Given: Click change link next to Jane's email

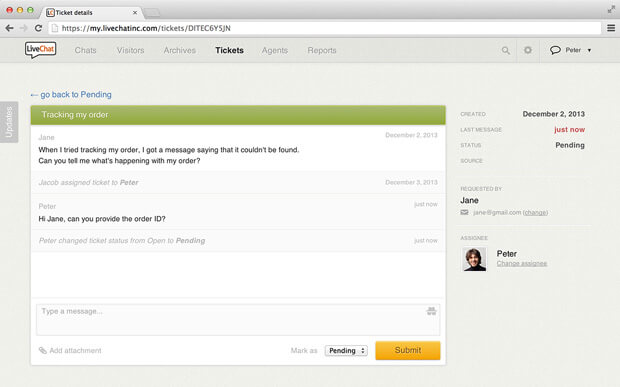Looking at the screenshot, I should tap(535, 212).
